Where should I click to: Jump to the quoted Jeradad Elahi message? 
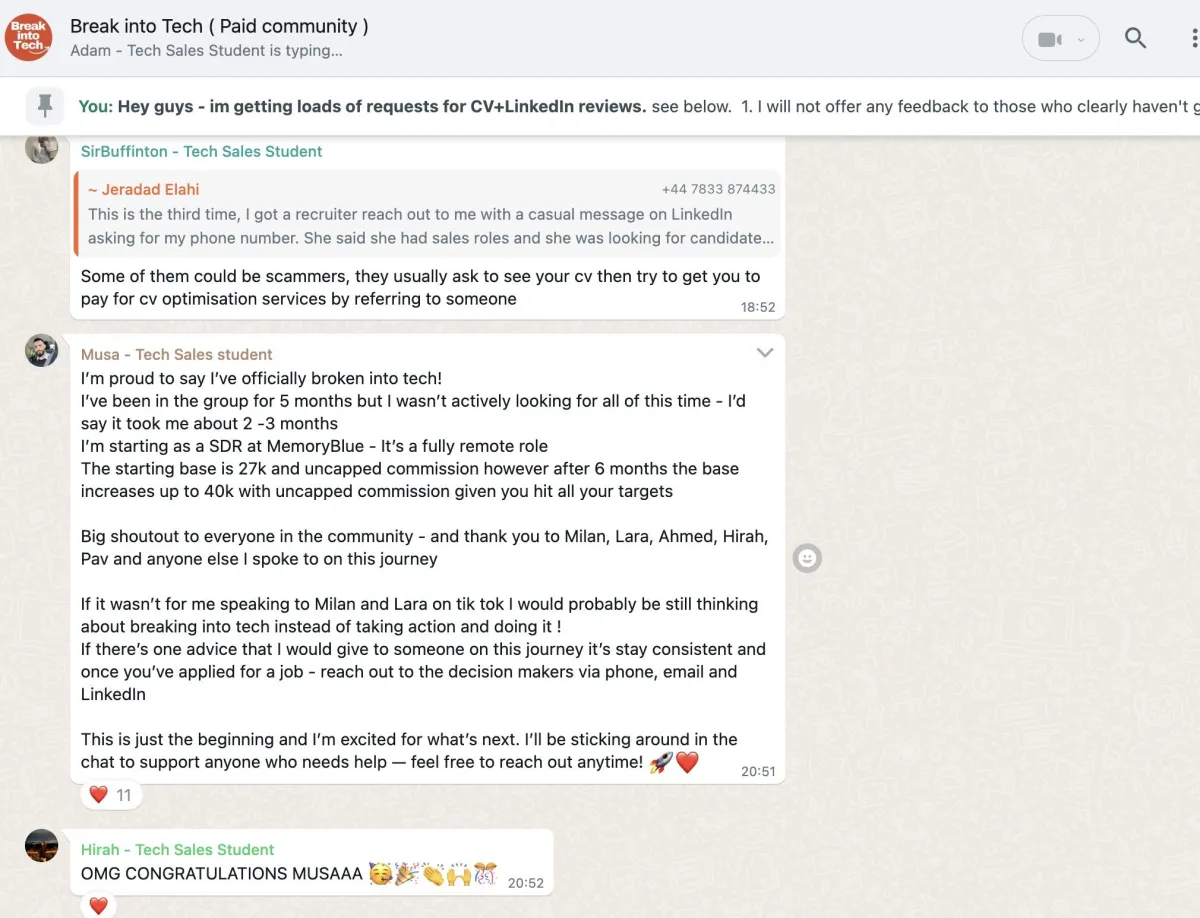(x=427, y=213)
